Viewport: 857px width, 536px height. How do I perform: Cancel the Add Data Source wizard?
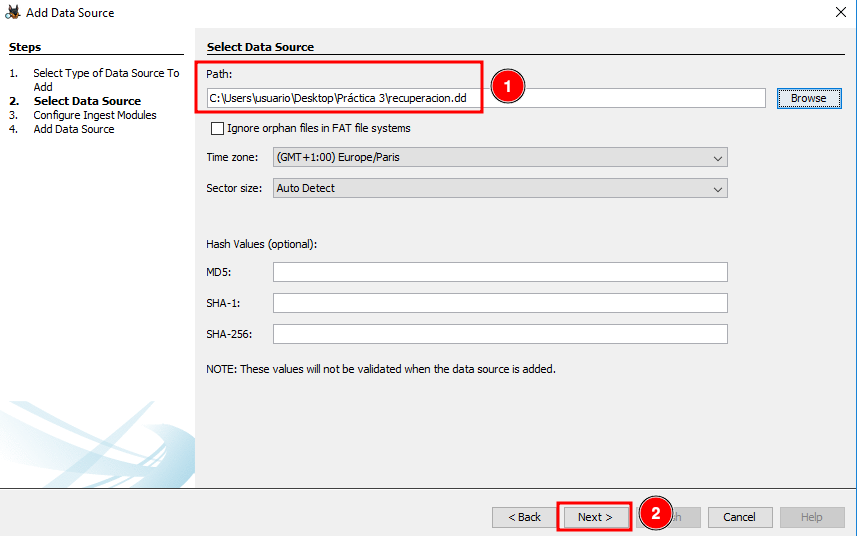739,517
